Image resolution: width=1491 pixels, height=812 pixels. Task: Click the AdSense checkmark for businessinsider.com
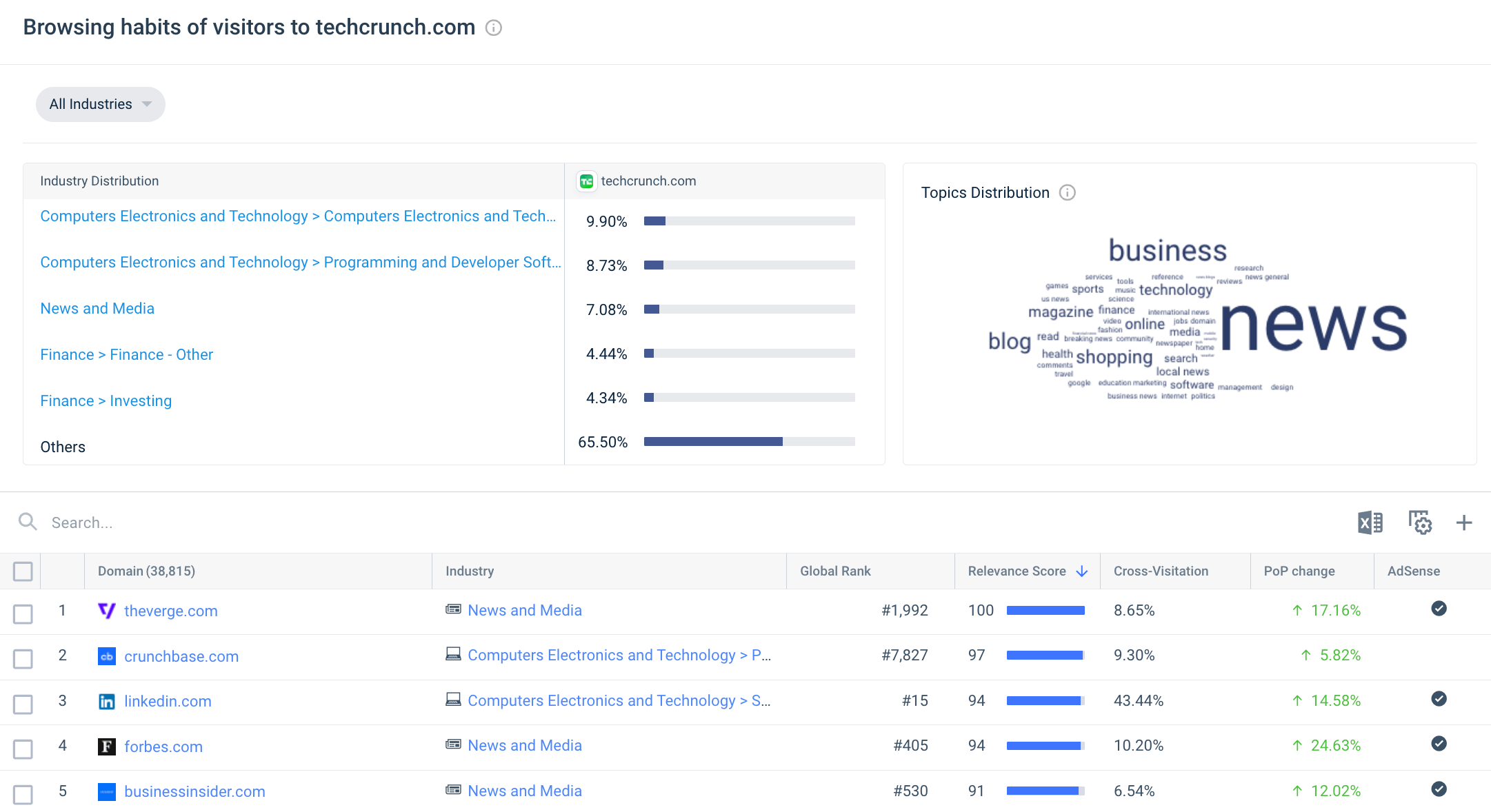point(1439,789)
